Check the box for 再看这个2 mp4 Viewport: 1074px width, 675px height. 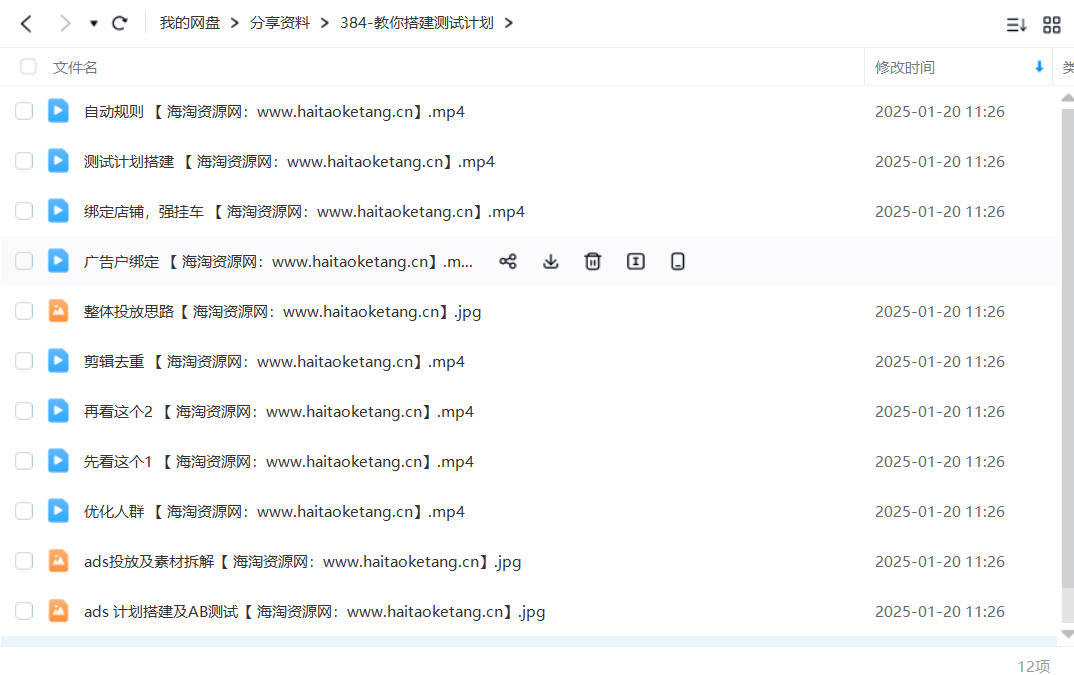[24, 411]
